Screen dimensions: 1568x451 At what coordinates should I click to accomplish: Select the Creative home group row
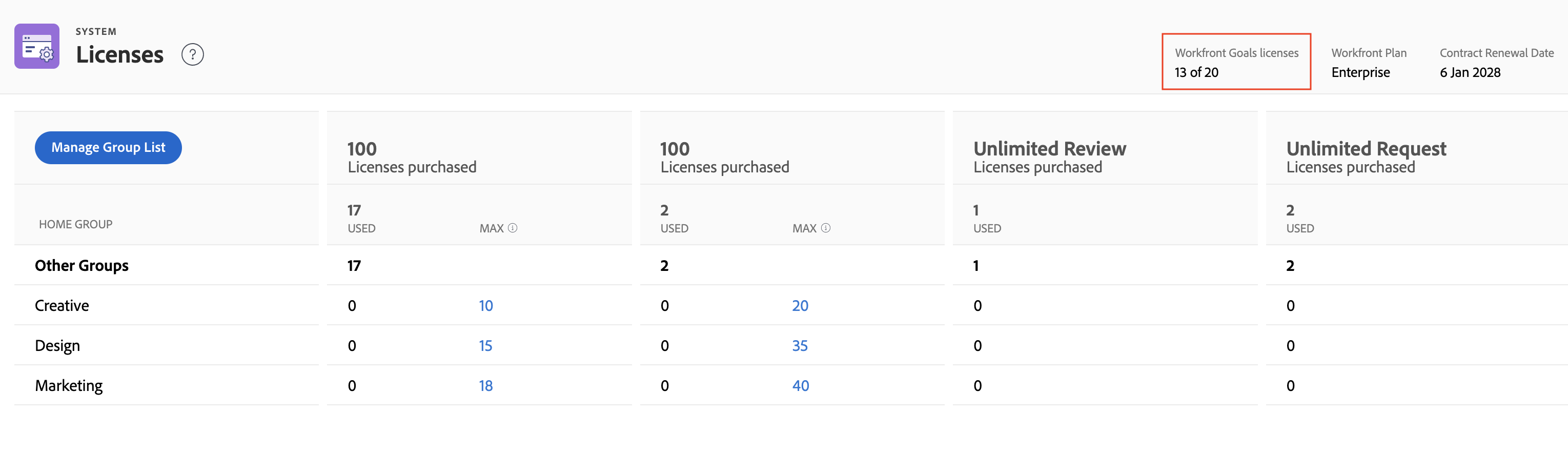coord(62,305)
